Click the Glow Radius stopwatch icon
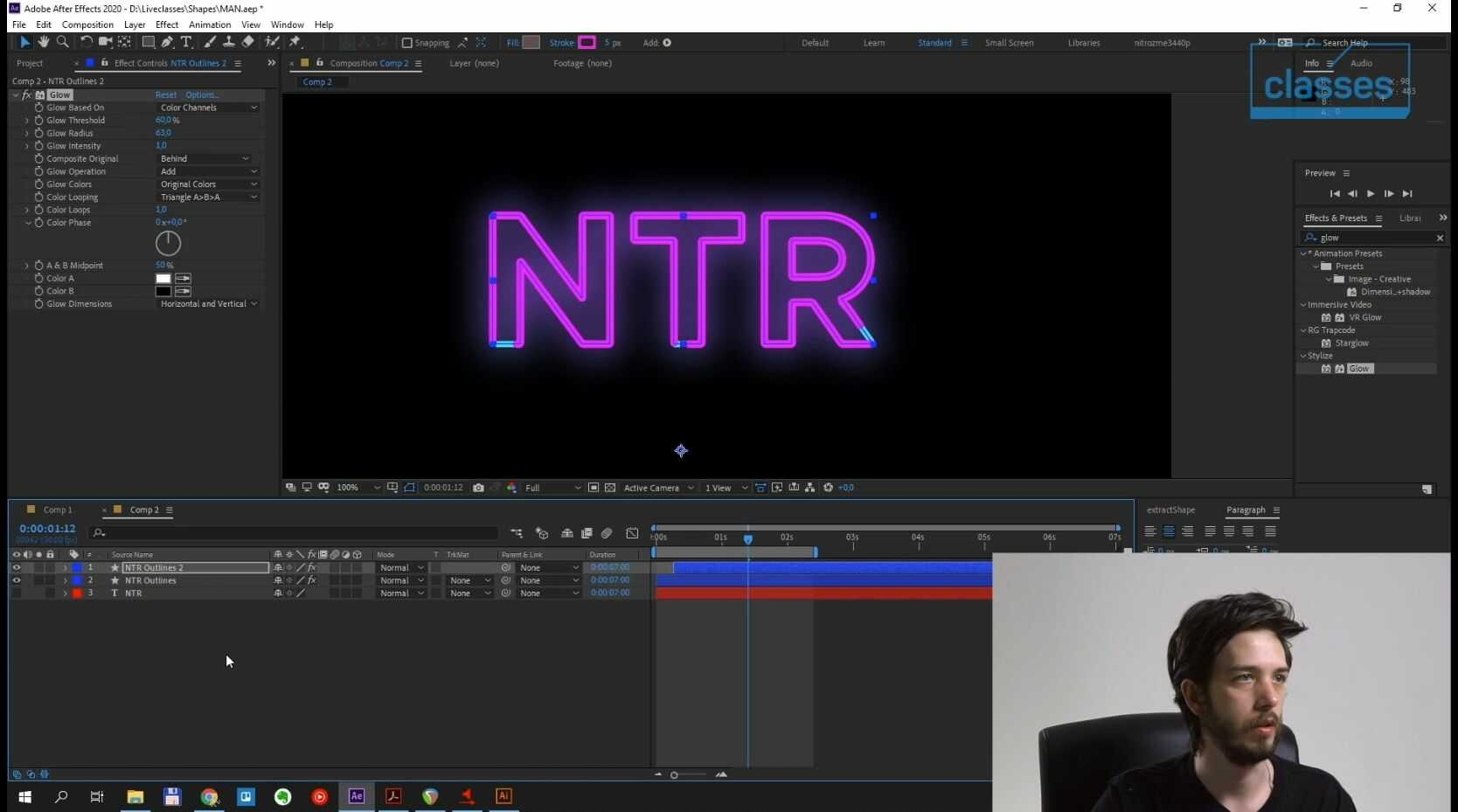1458x812 pixels. click(38, 134)
